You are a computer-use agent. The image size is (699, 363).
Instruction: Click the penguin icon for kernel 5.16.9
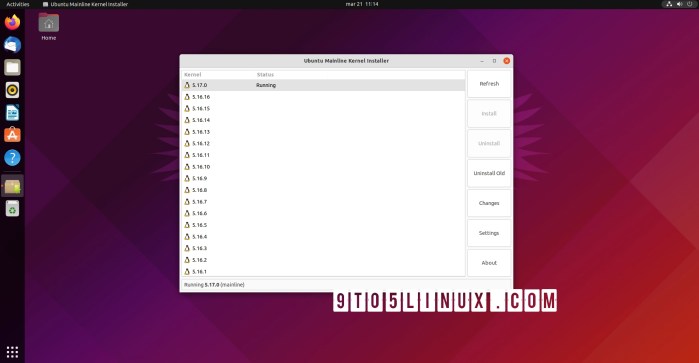[187, 178]
